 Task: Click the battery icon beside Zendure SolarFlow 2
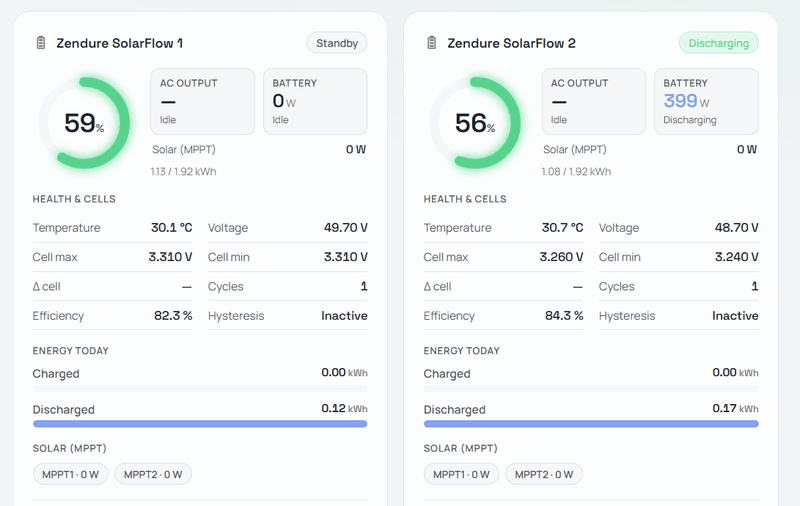[432, 43]
